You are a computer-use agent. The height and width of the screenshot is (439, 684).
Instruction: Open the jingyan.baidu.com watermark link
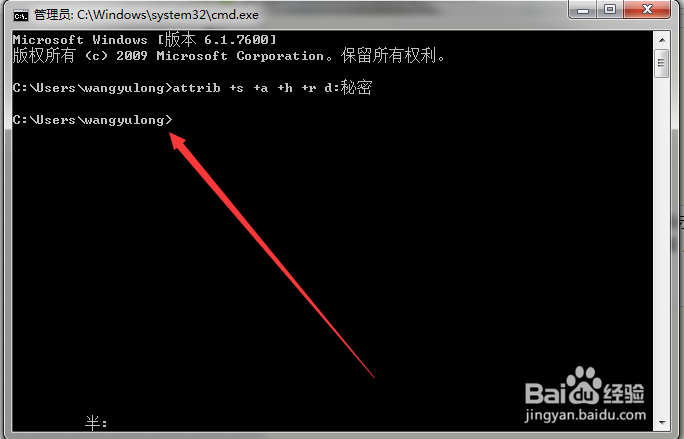(x=585, y=415)
